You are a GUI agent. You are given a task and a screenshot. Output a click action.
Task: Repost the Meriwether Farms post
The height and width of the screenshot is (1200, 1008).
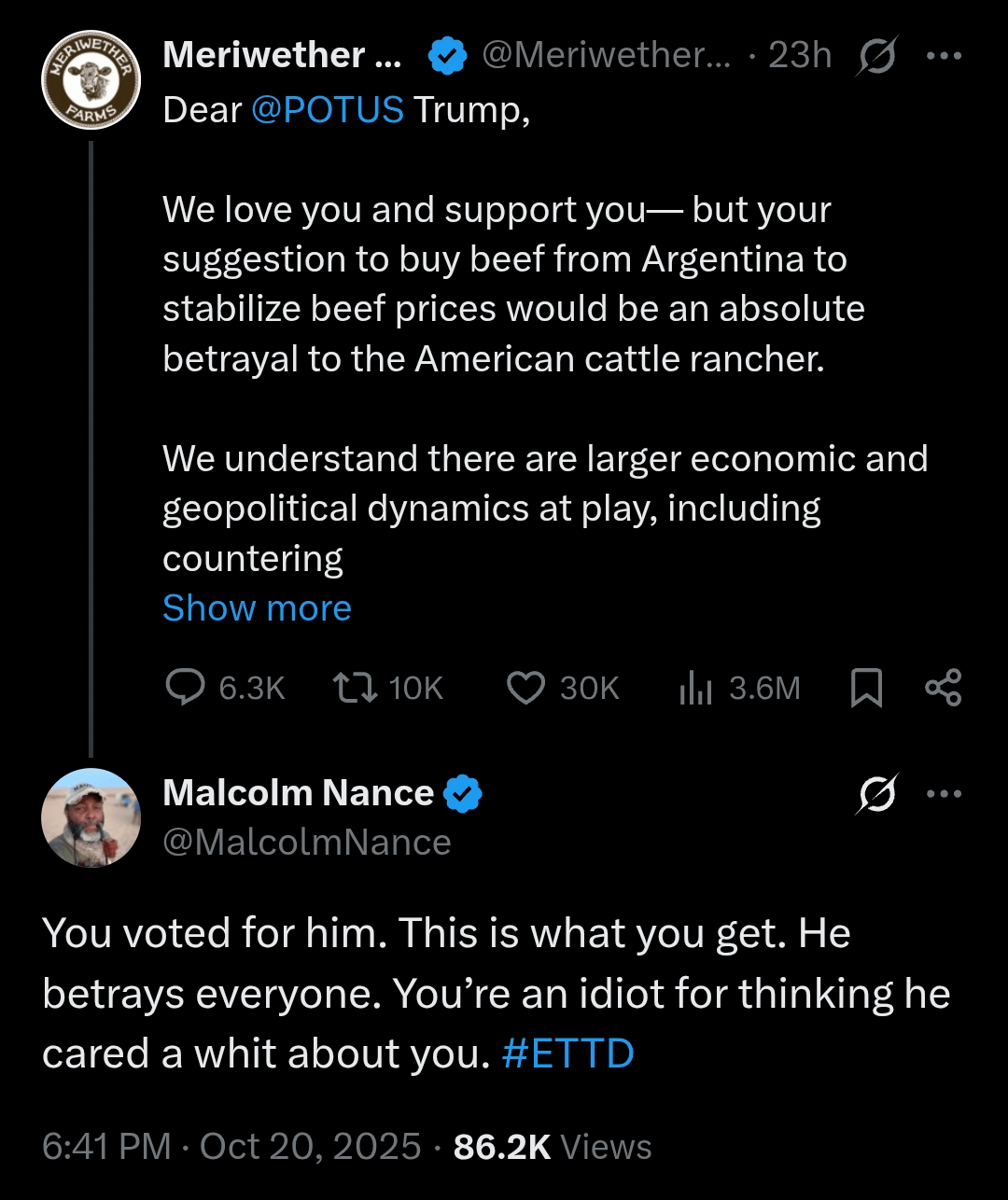(356, 689)
